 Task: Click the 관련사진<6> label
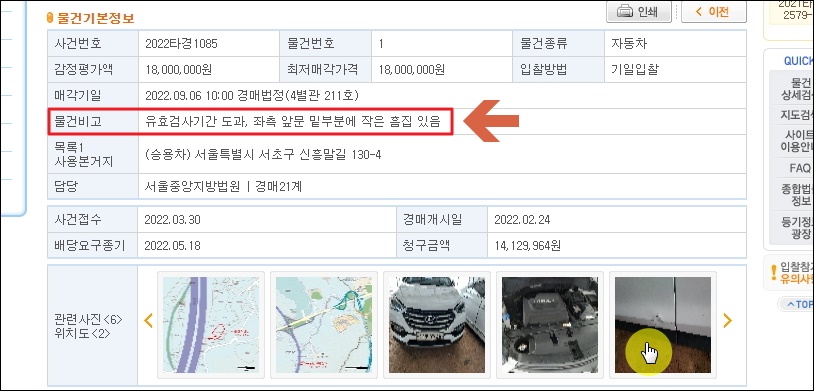pyautogui.click(x=88, y=319)
